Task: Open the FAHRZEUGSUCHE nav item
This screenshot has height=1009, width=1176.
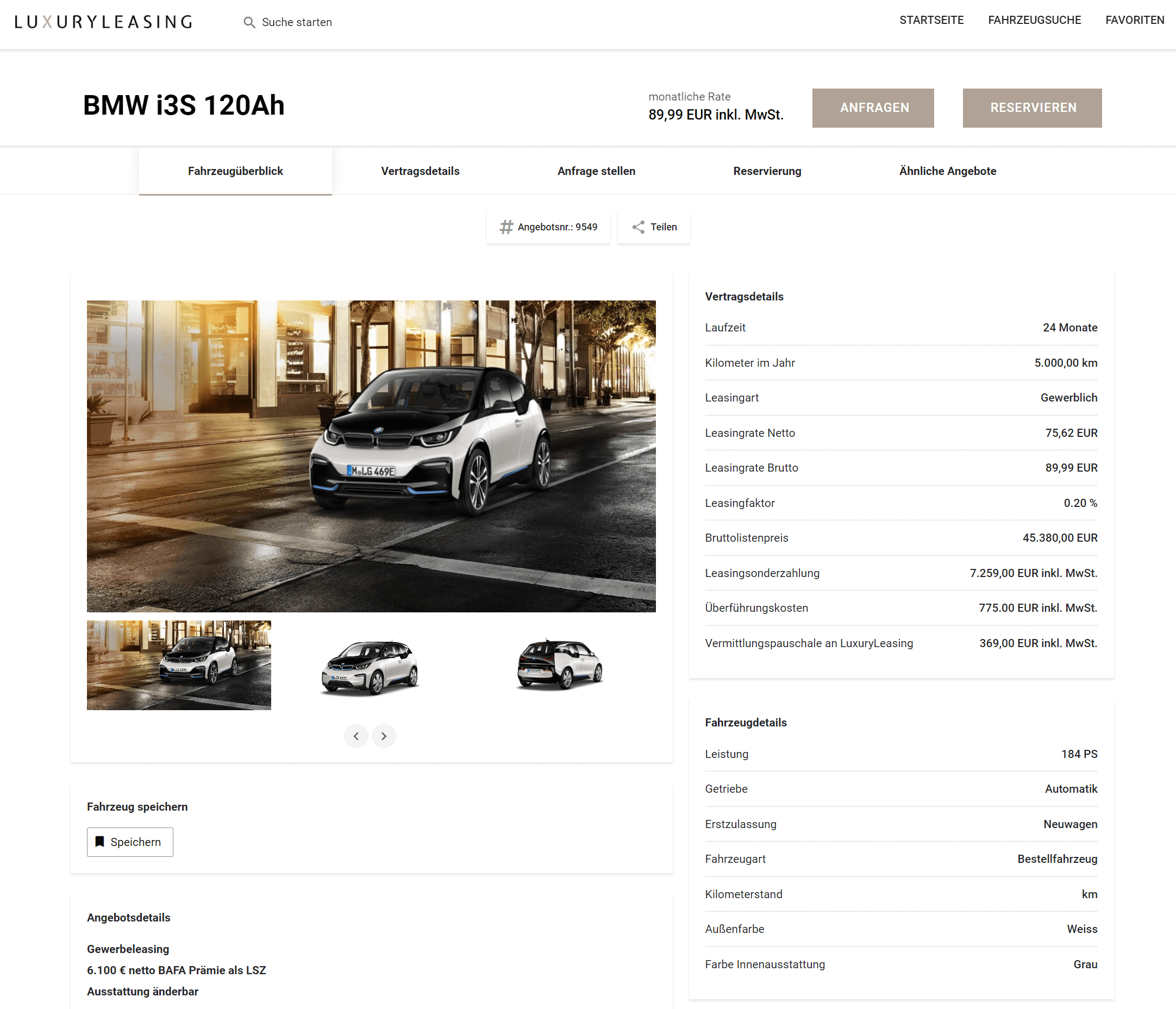Action: 1034,20
